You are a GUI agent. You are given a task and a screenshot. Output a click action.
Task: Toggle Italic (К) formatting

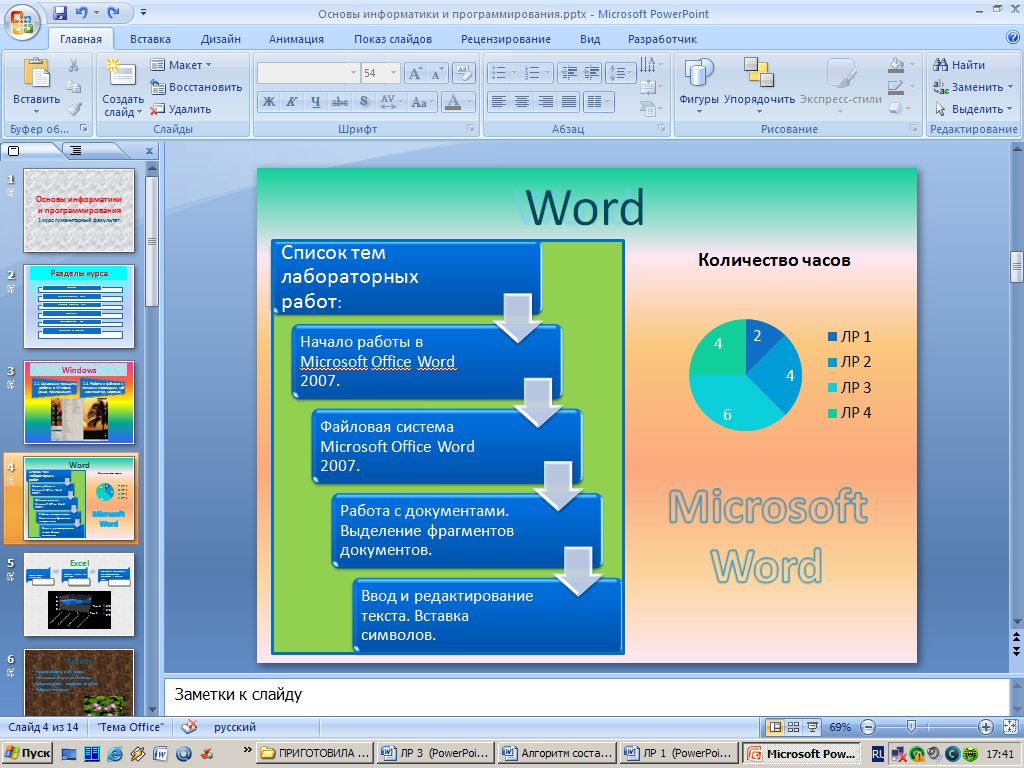tap(291, 102)
